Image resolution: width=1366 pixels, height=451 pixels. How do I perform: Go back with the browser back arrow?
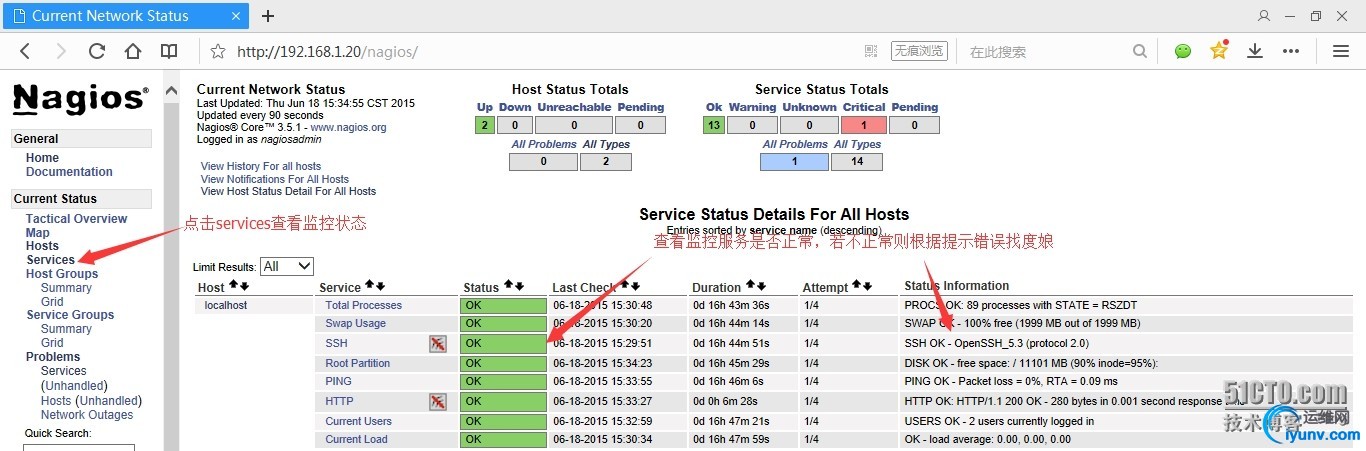point(26,51)
